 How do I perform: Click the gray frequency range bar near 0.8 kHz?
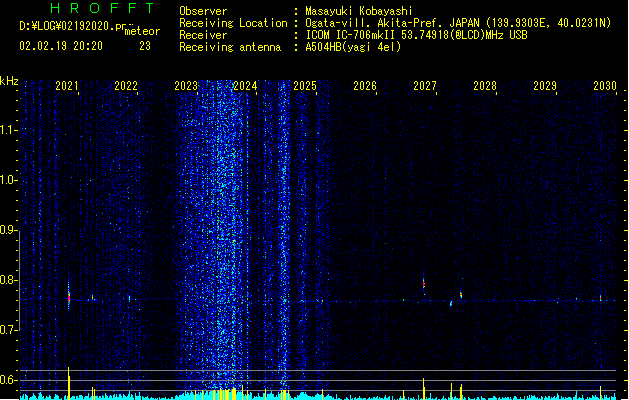point(19,280)
